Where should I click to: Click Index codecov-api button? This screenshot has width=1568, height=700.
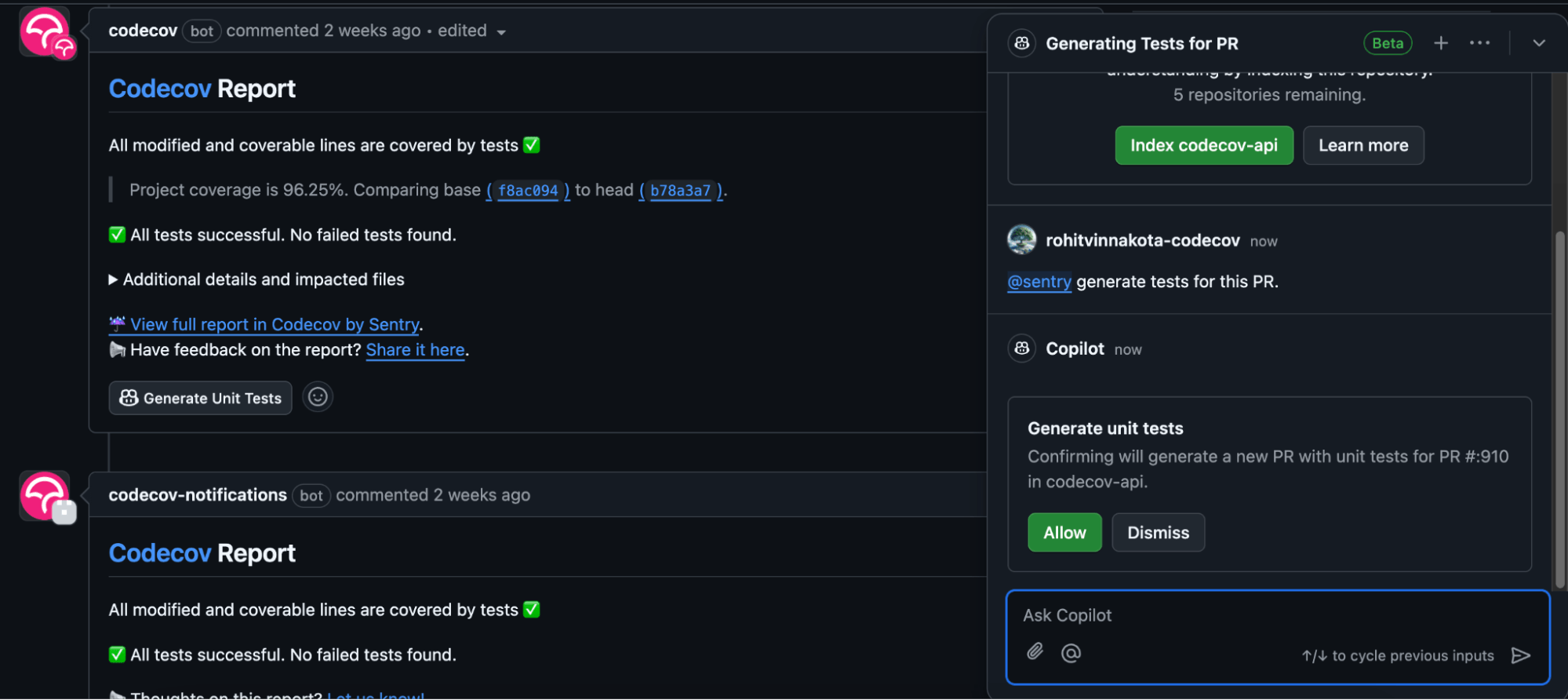pyautogui.click(x=1204, y=145)
